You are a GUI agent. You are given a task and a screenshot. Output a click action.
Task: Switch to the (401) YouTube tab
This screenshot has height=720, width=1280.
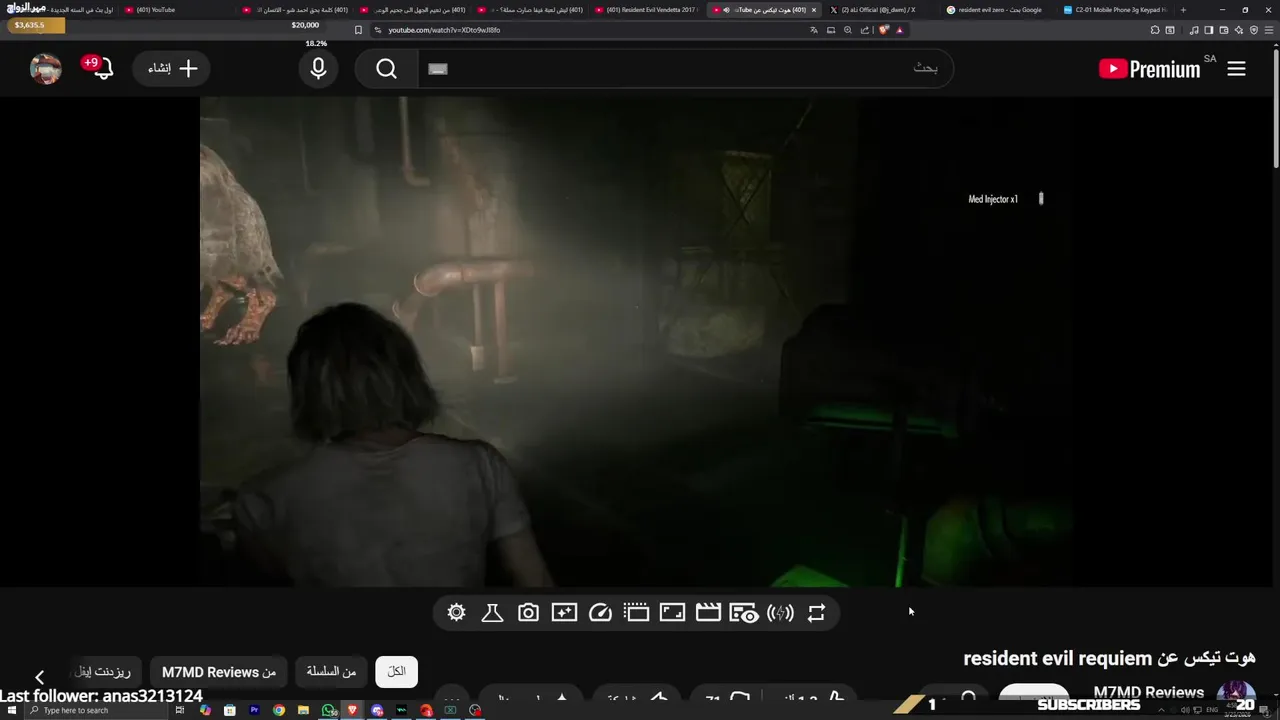click(177, 10)
